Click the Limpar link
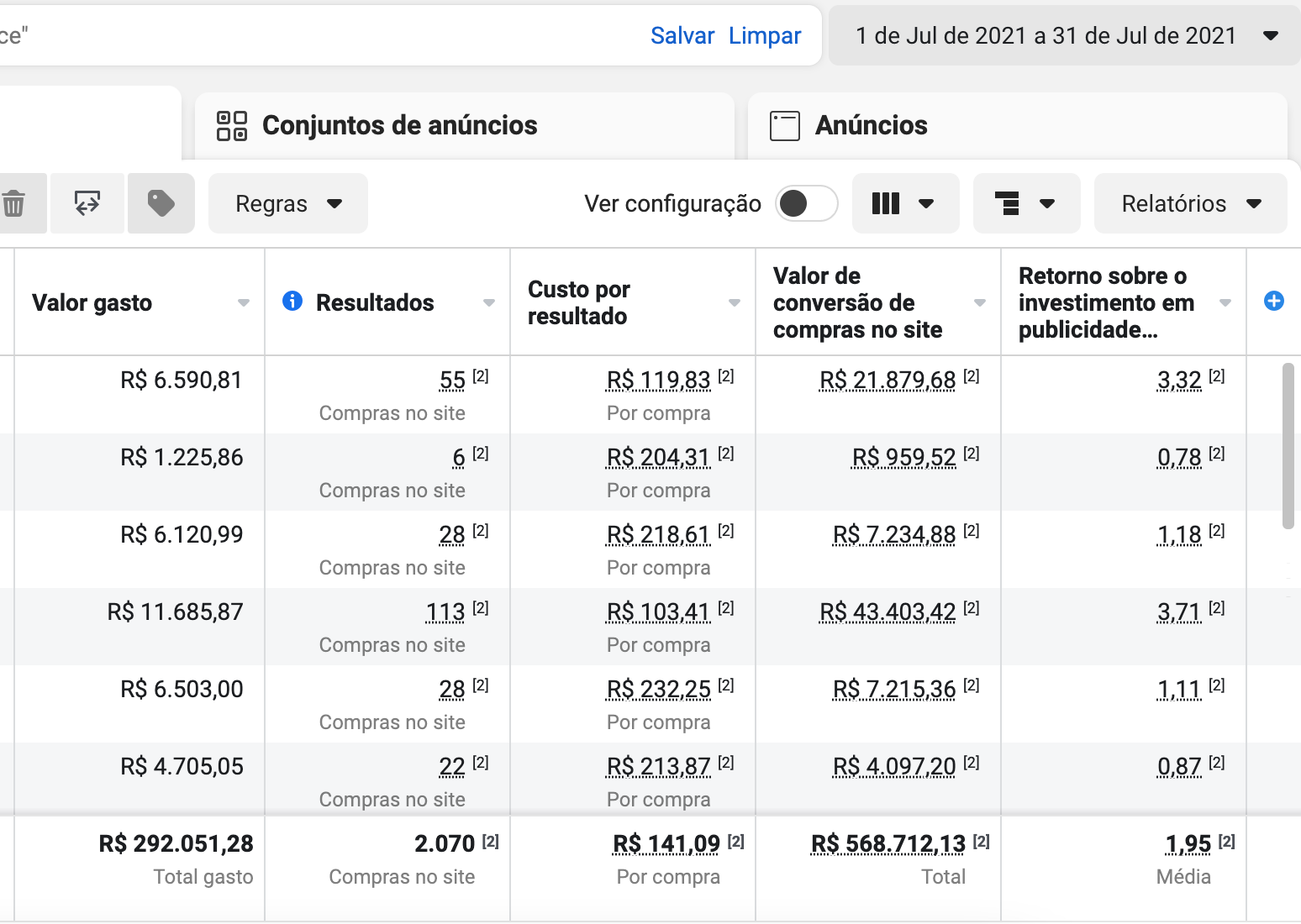Image resolution: width=1301 pixels, height=924 pixels. (765, 35)
